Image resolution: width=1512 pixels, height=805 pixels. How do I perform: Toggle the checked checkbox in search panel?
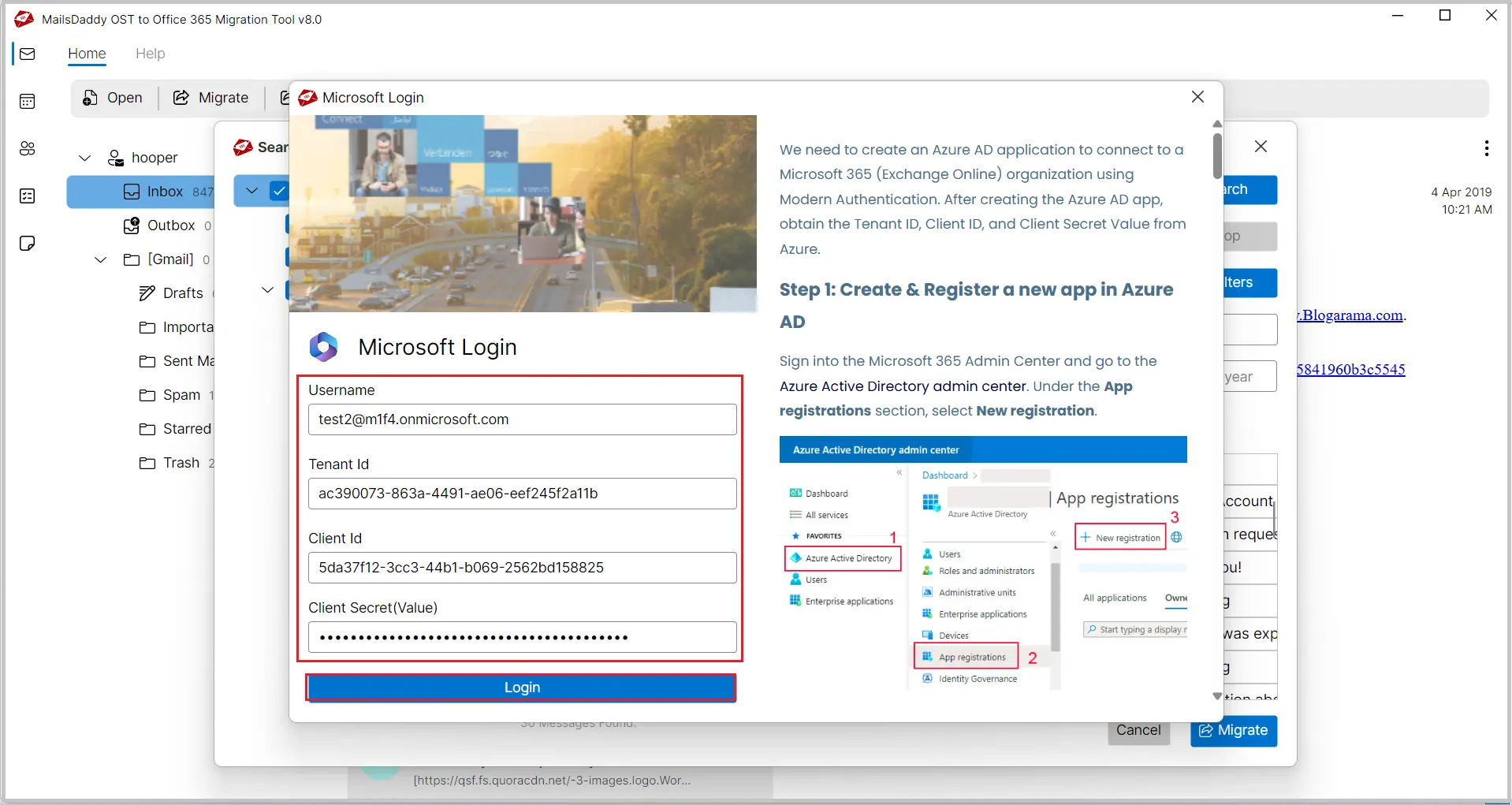click(x=279, y=191)
